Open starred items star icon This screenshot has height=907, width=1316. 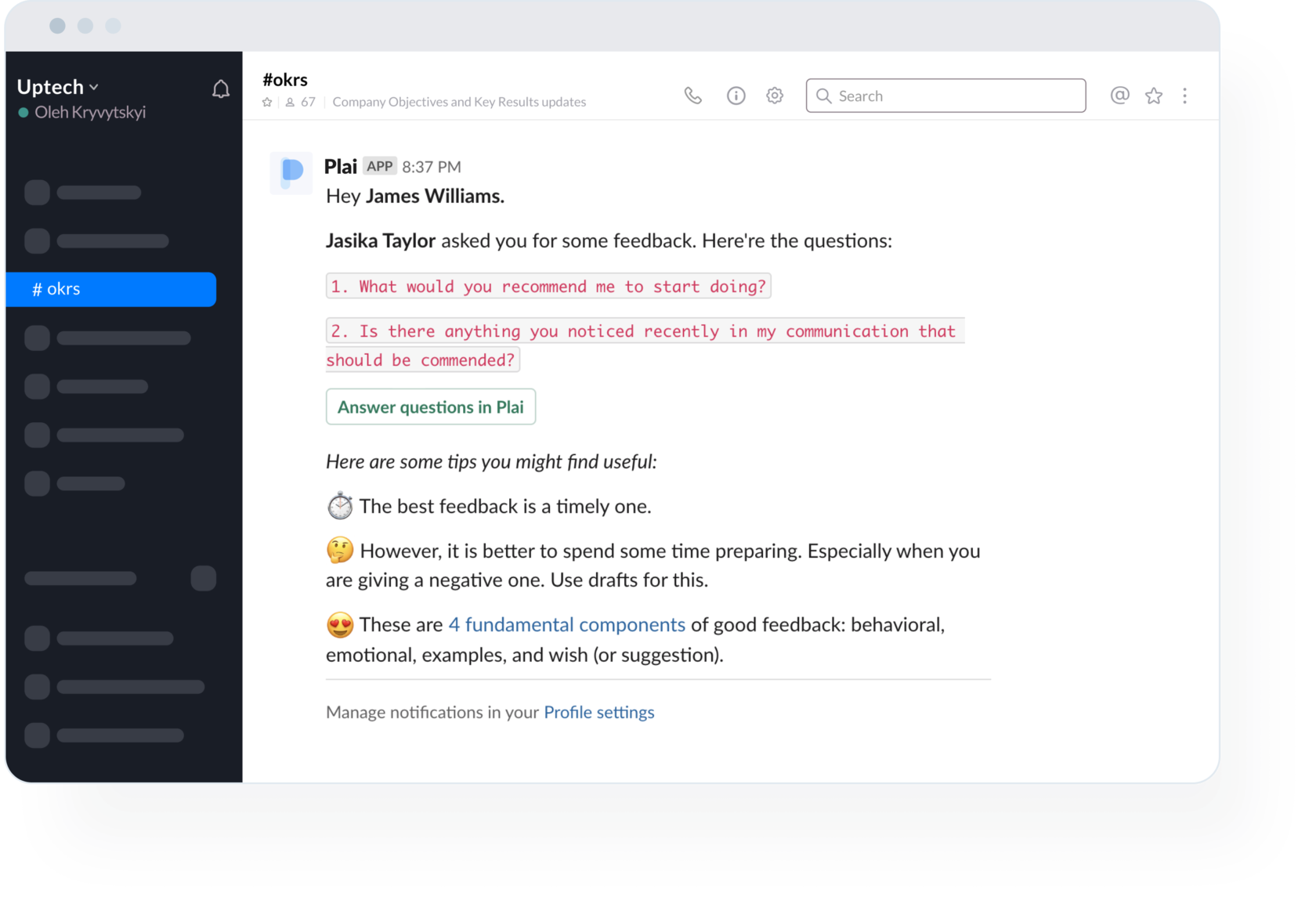[1154, 96]
